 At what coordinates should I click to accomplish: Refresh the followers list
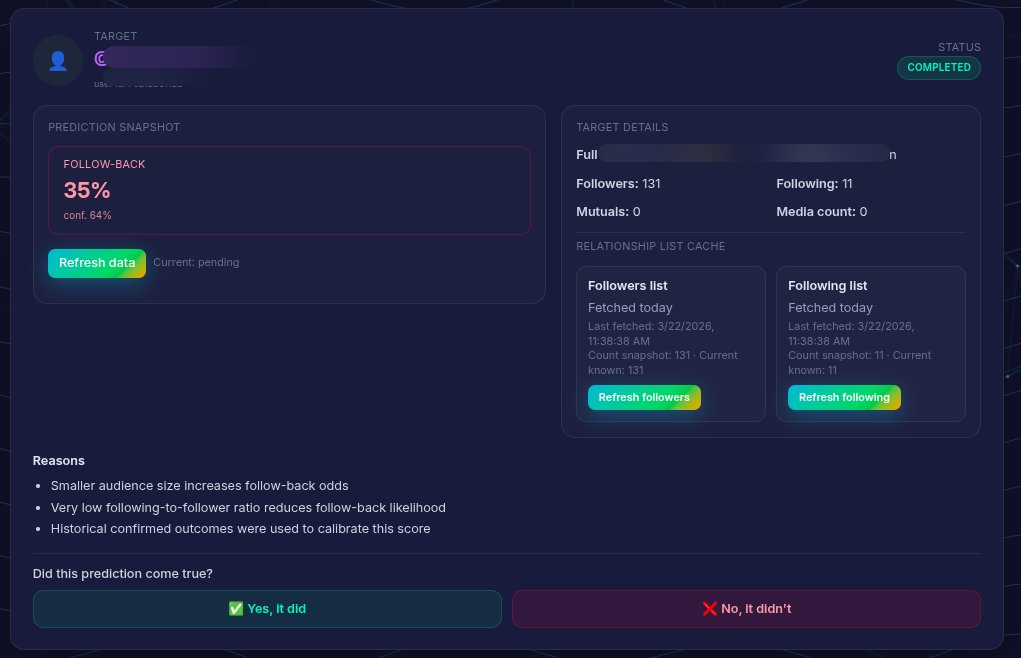[x=644, y=398]
